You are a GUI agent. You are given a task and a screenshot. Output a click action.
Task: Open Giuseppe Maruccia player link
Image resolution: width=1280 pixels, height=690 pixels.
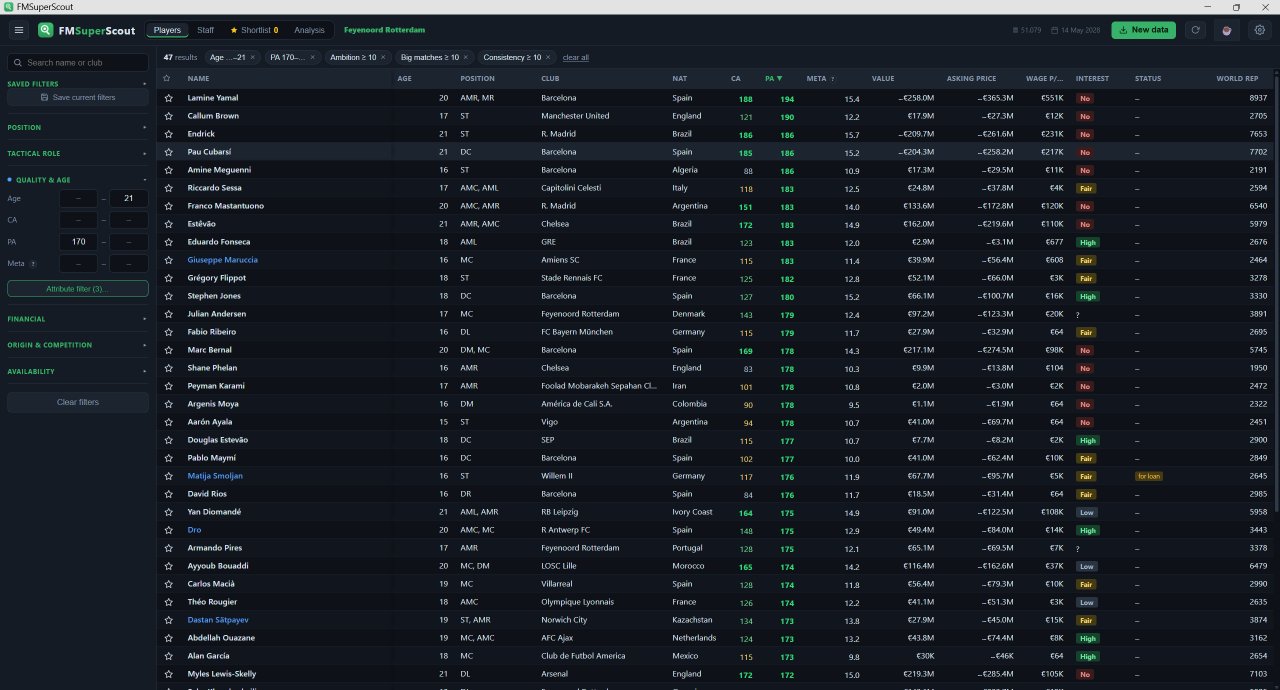[x=222, y=260]
